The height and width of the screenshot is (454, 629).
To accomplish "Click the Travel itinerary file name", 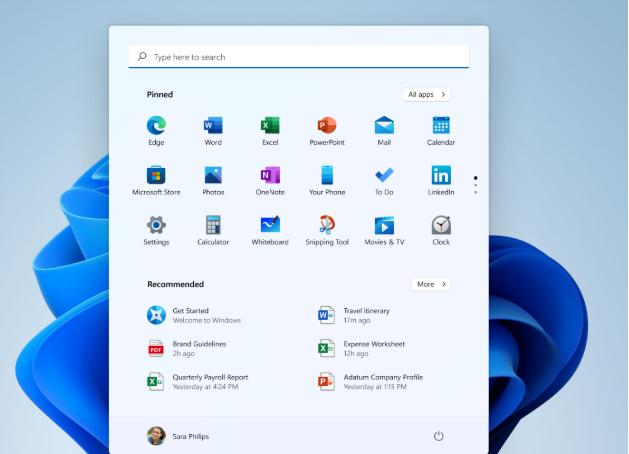I will [x=366, y=311].
